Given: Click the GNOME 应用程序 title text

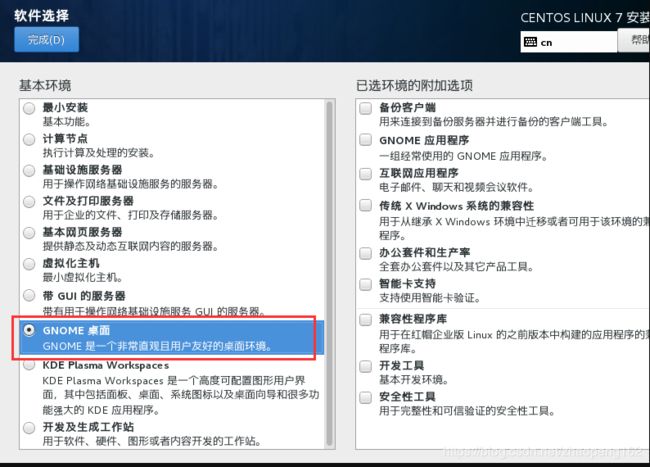Looking at the screenshot, I should click(424, 140).
